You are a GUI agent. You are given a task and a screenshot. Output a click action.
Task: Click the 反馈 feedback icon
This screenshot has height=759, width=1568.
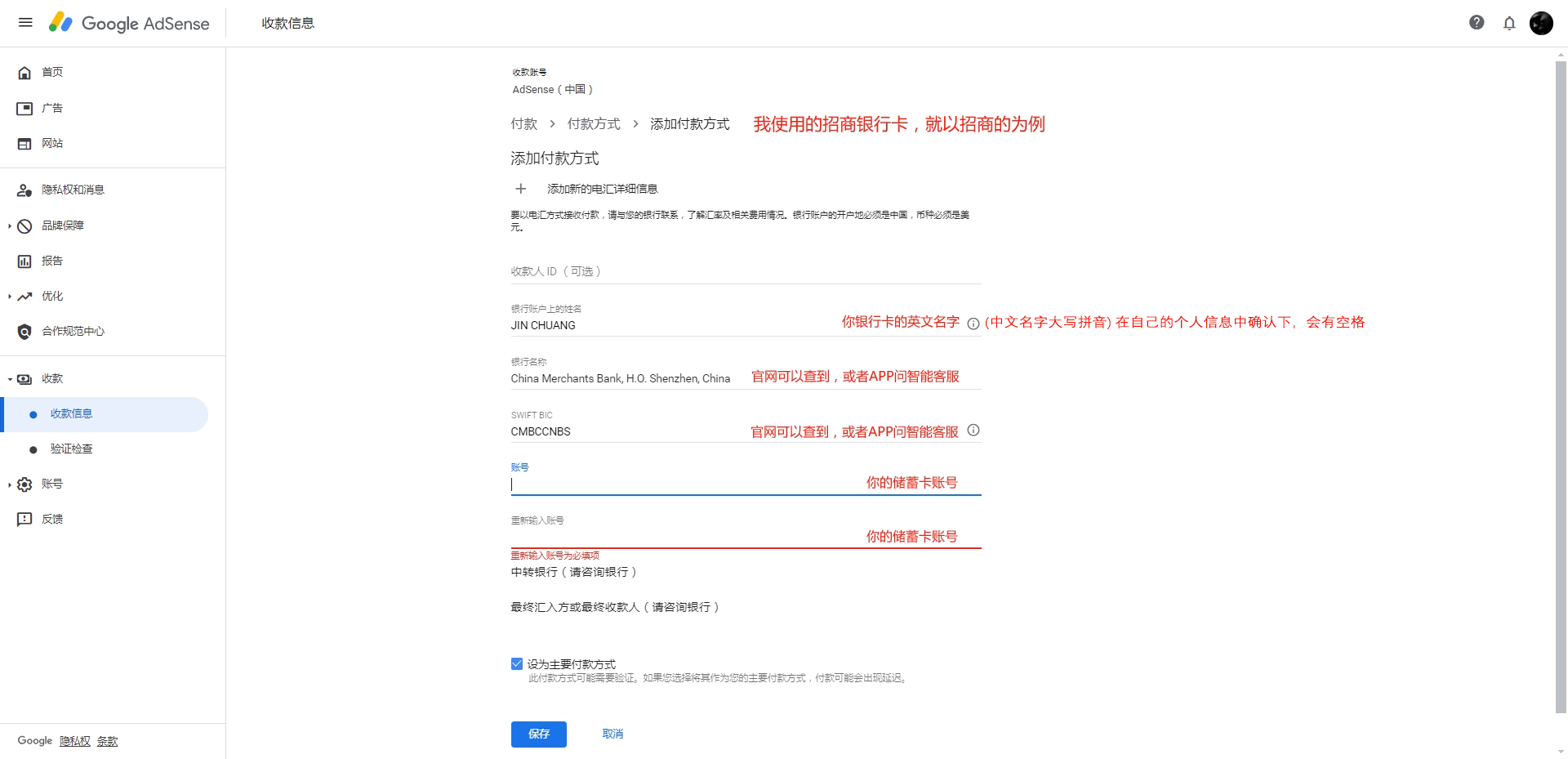24,519
